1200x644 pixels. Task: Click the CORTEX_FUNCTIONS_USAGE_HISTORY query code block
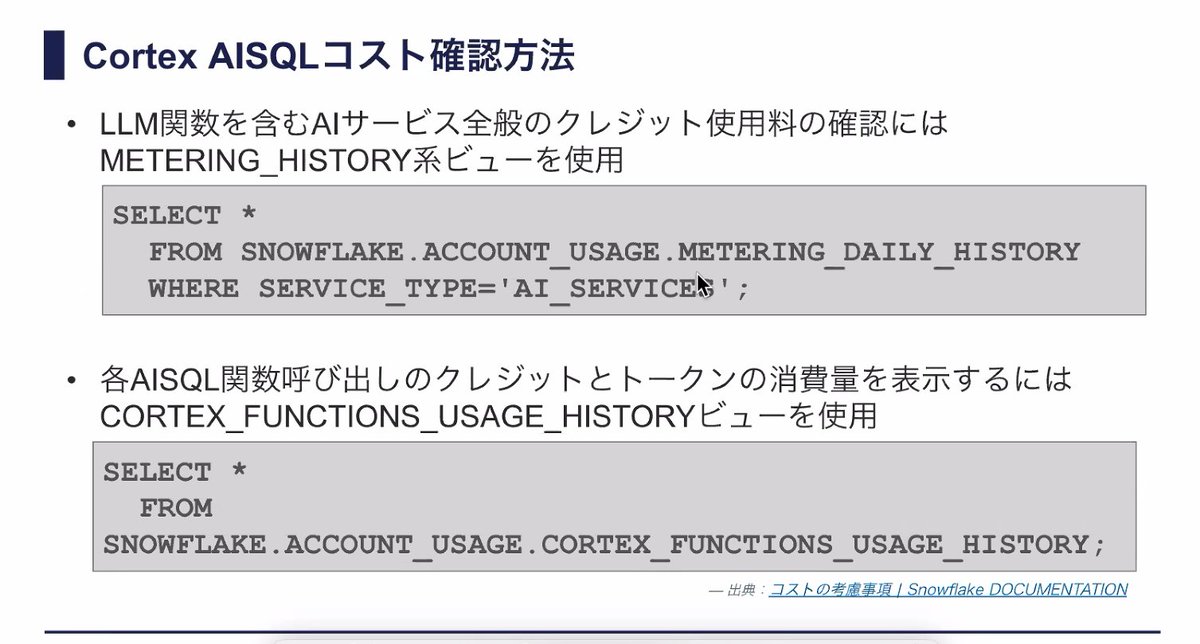[614, 506]
